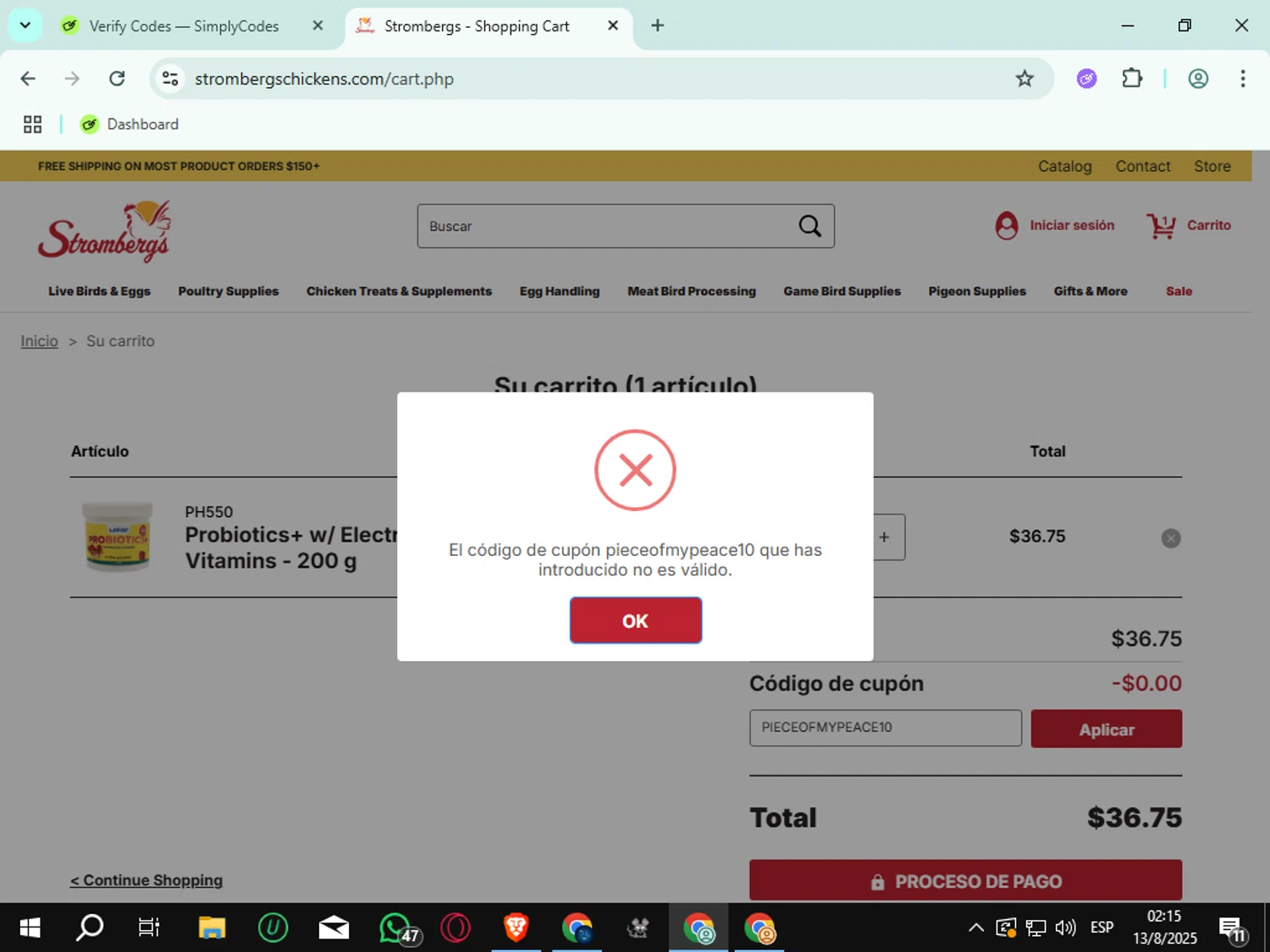This screenshot has width=1270, height=952.
Task: Switch to Verify Codes — SimplyCodes tab
Action: point(184,26)
